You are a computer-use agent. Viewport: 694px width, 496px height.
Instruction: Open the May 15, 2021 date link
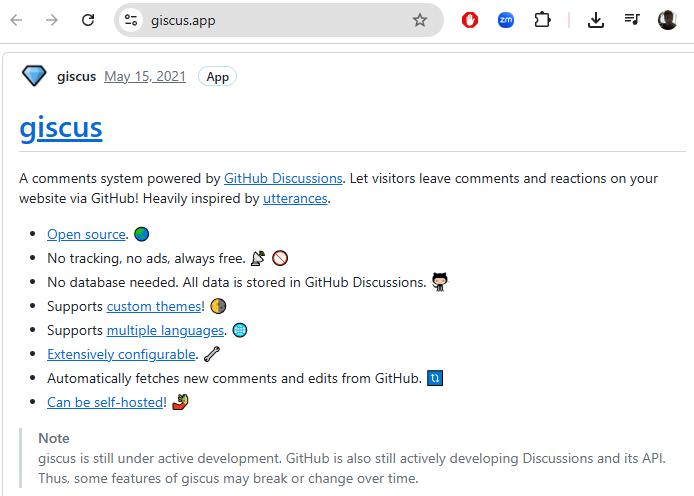[x=145, y=77]
